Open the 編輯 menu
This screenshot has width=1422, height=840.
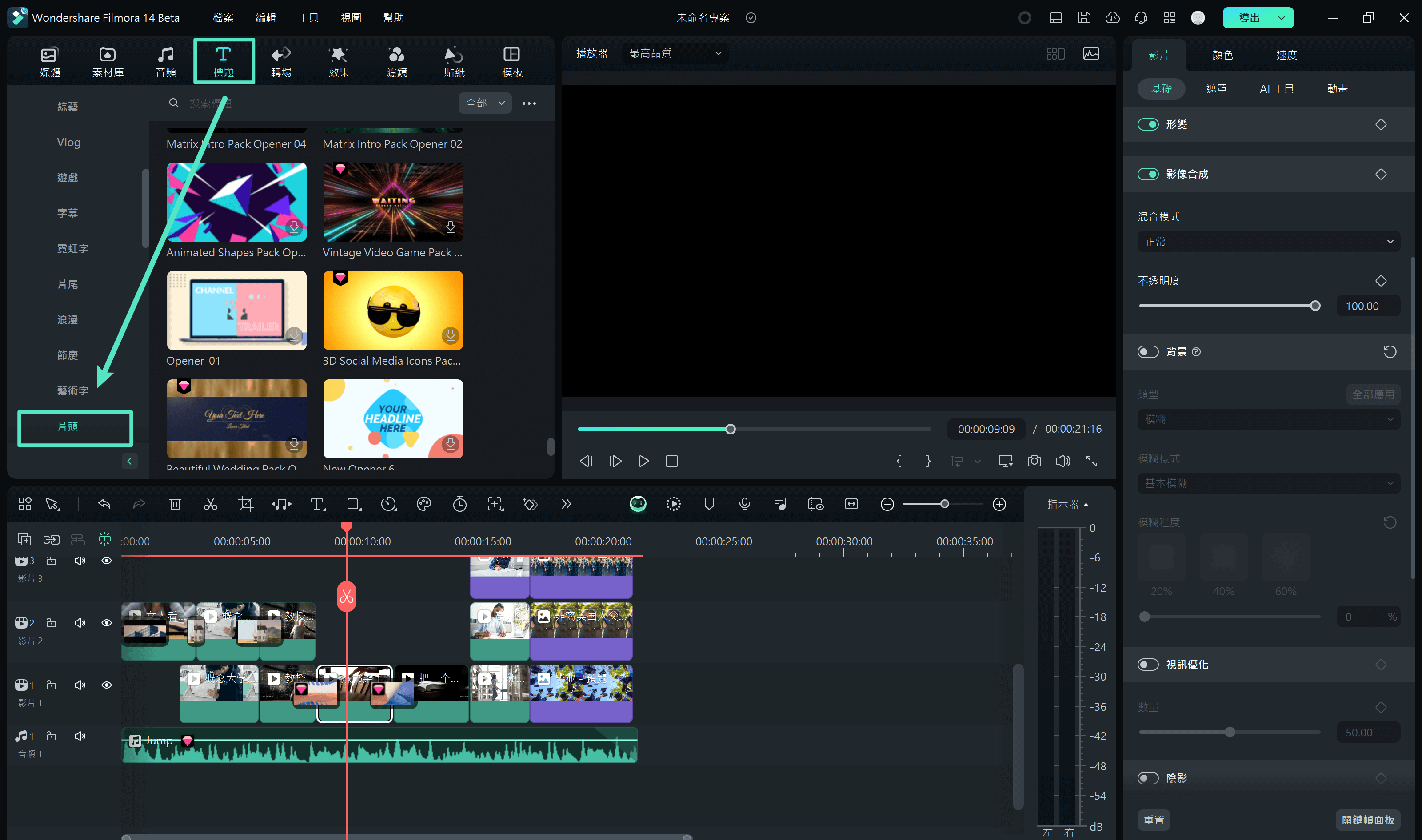[265, 18]
